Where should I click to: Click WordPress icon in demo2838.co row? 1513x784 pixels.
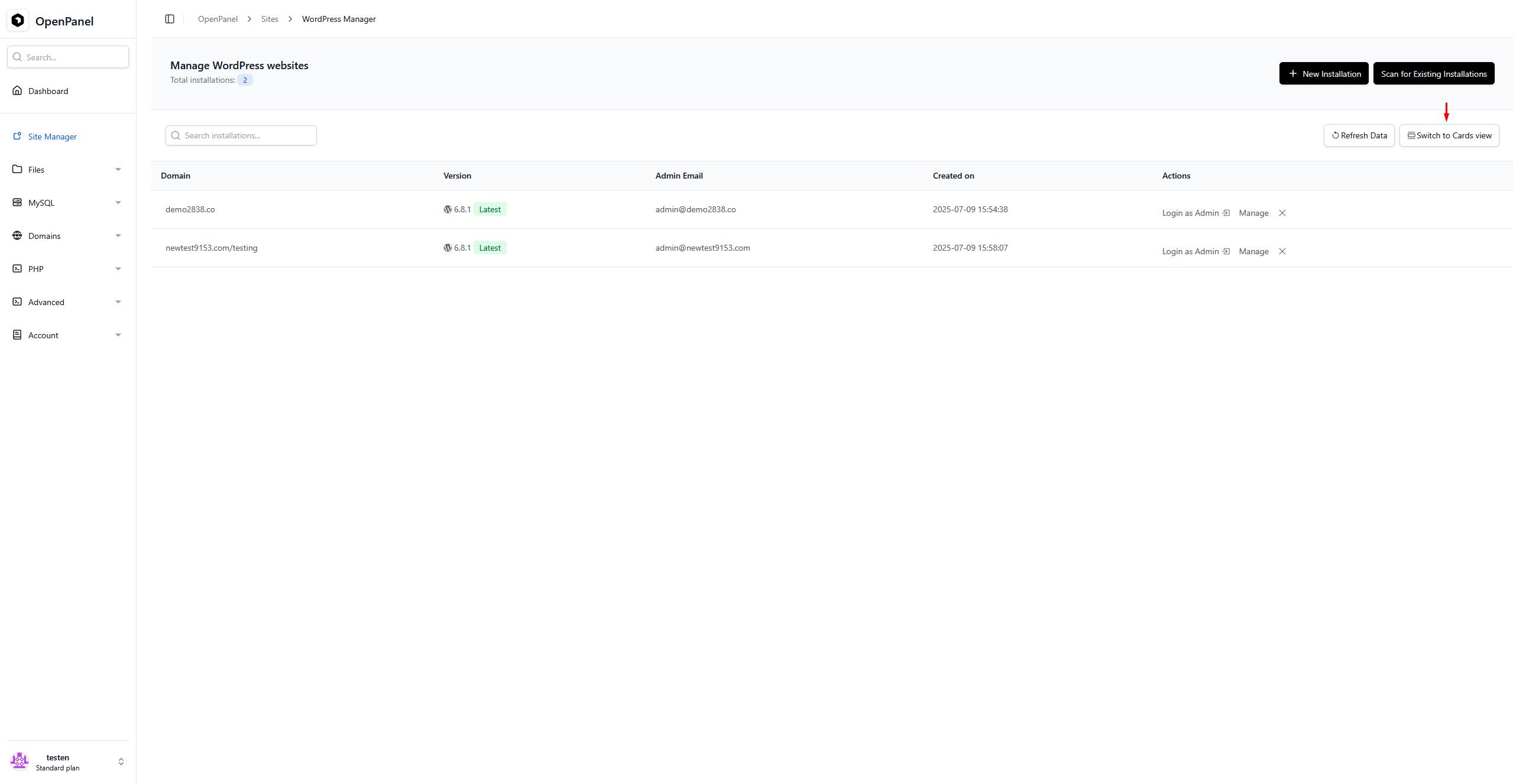click(x=448, y=209)
